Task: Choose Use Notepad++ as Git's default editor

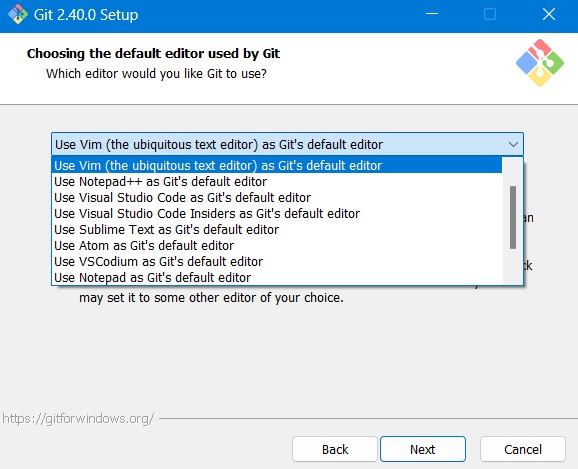Action: 277,182
